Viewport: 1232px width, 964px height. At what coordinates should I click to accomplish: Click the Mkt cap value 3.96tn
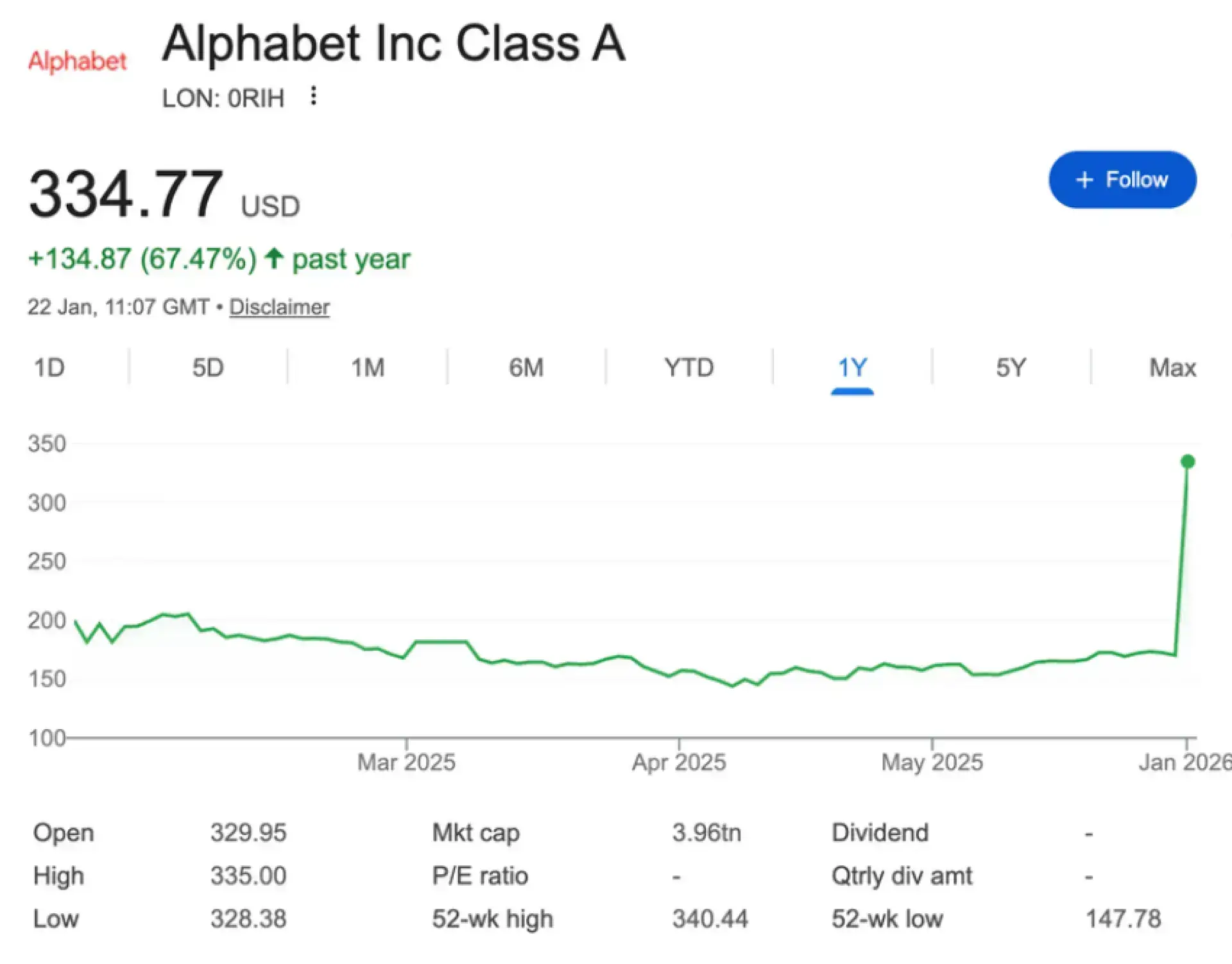(x=706, y=832)
